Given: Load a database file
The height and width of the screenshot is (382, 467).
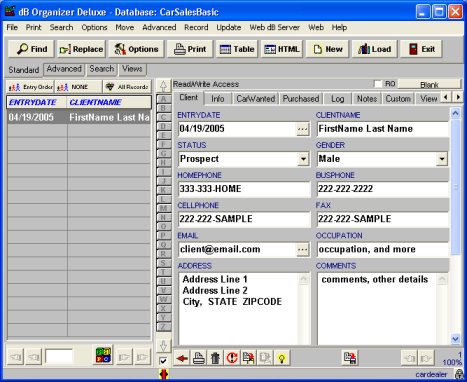Looking at the screenshot, I should pos(374,49).
